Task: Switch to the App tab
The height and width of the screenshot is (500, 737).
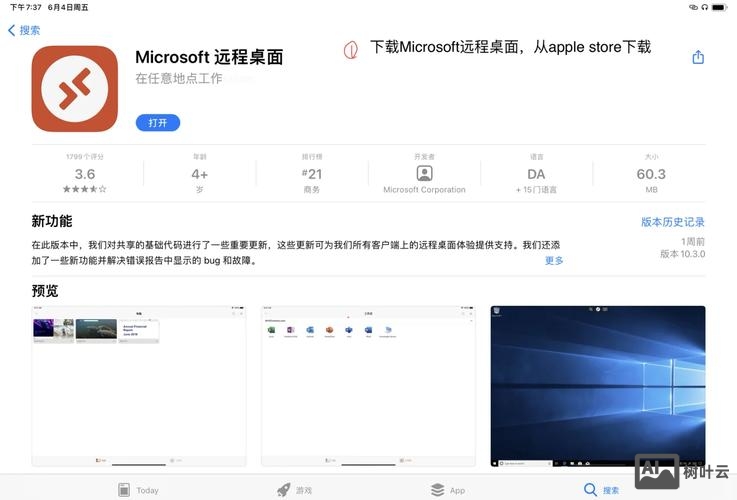Action: 448,490
